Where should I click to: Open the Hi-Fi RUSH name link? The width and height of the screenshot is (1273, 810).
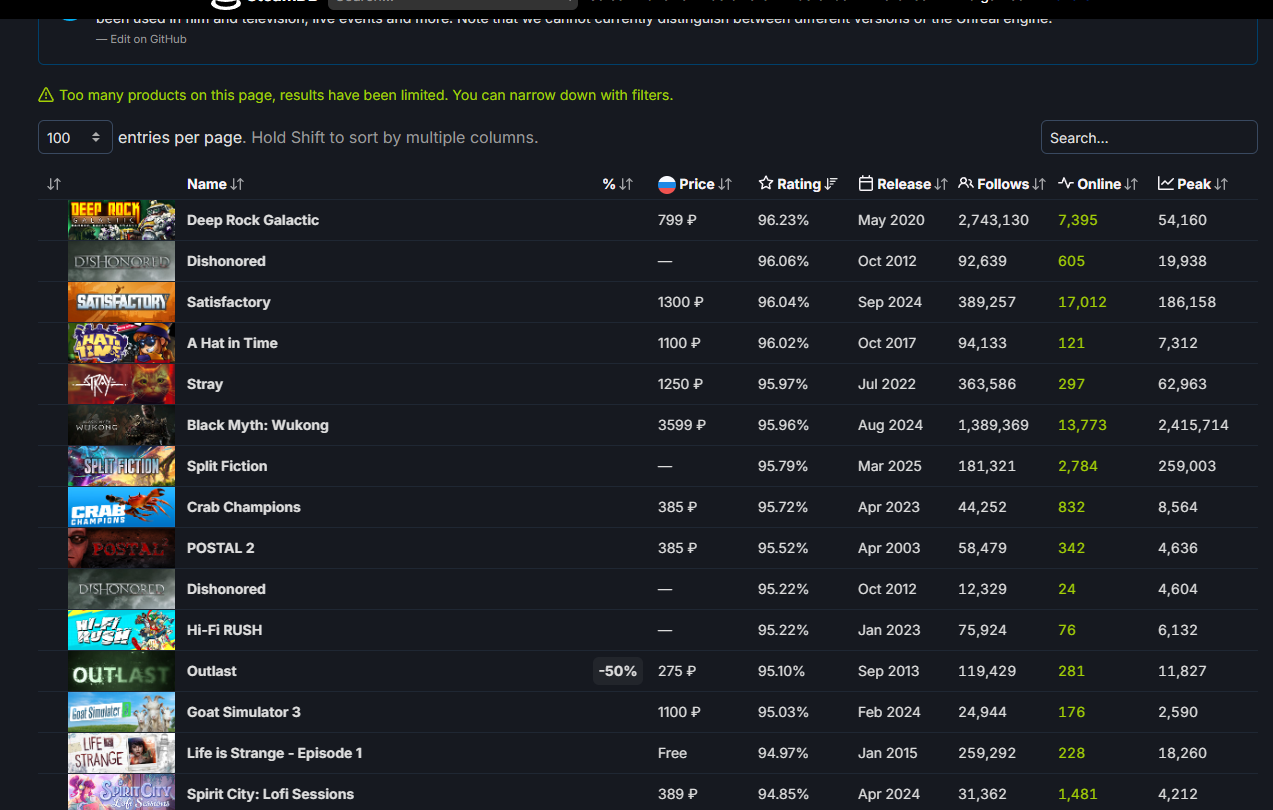(224, 630)
